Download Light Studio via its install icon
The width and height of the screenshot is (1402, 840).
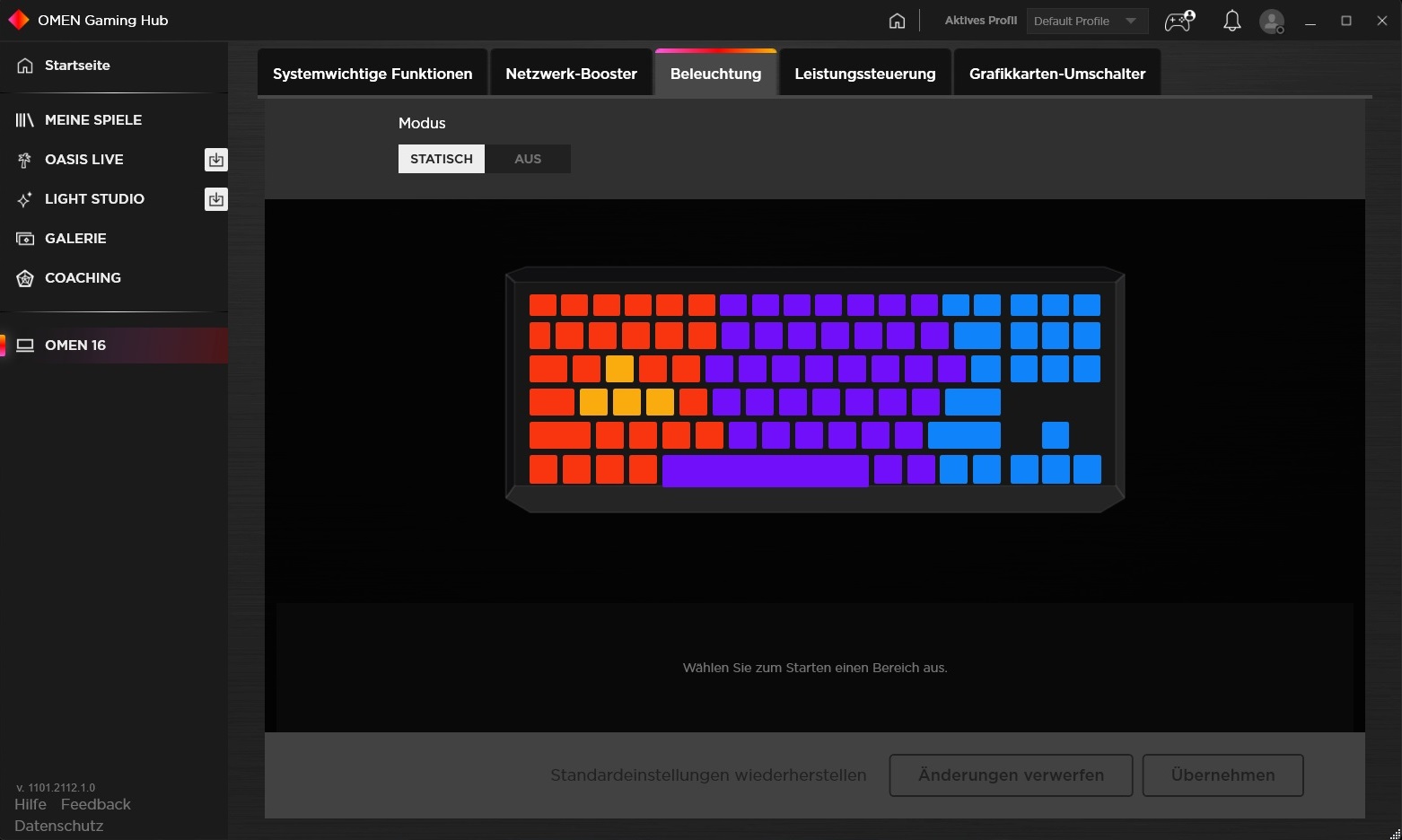pos(216,199)
